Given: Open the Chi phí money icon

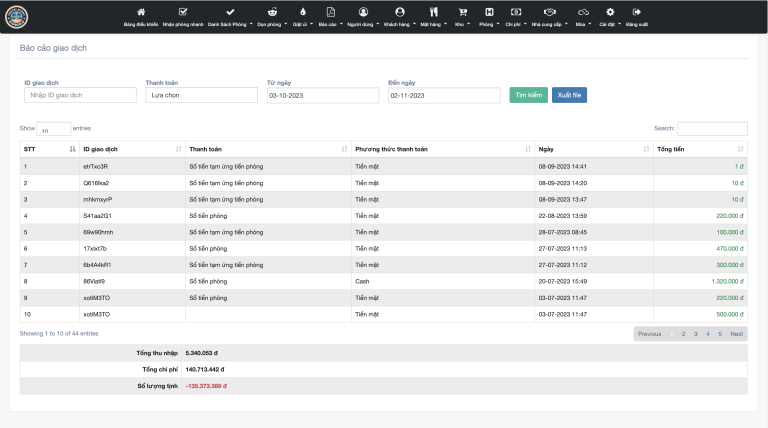Looking at the screenshot, I should tap(516, 12).
